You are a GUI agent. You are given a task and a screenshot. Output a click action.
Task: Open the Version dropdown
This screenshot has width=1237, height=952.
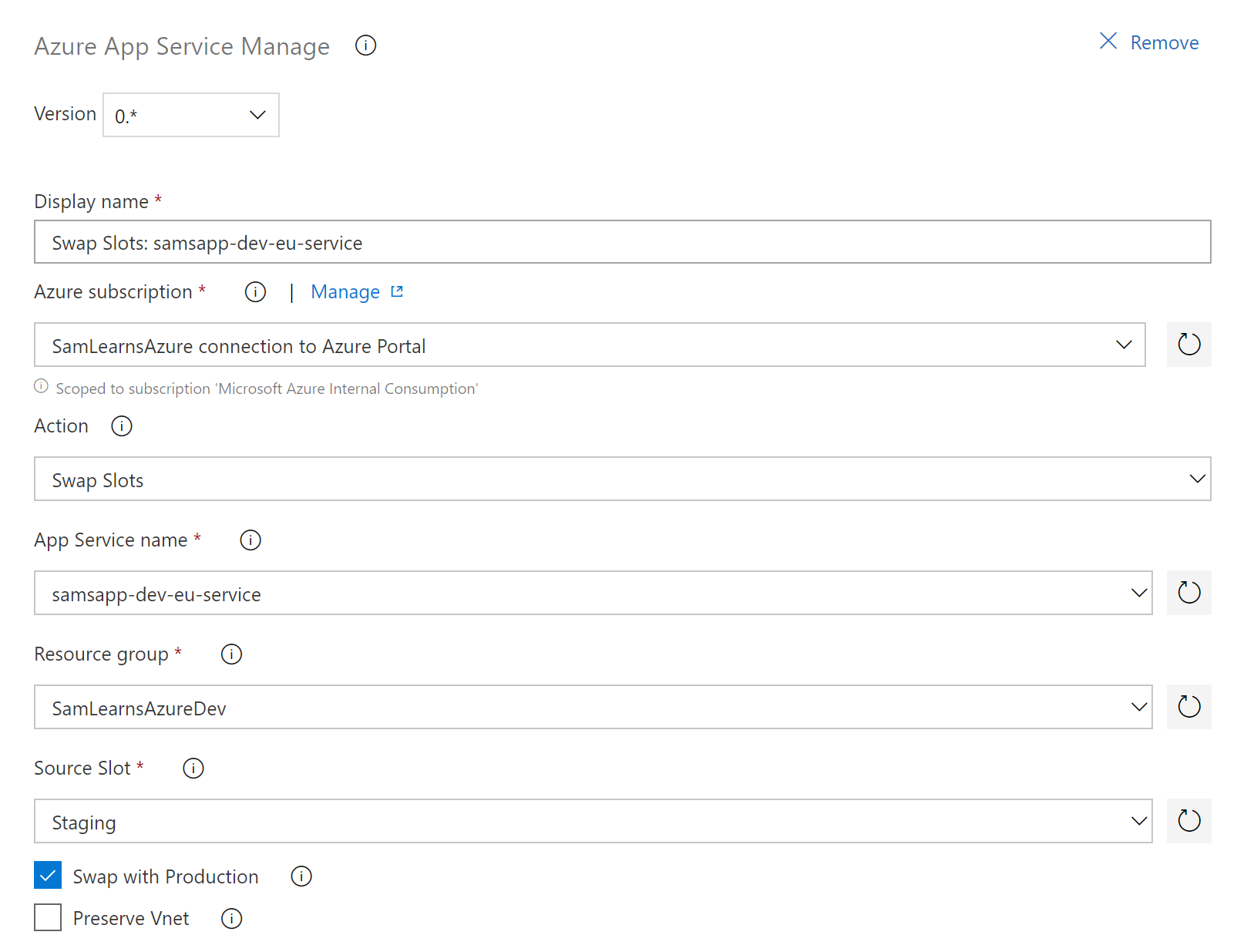[x=191, y=115]
